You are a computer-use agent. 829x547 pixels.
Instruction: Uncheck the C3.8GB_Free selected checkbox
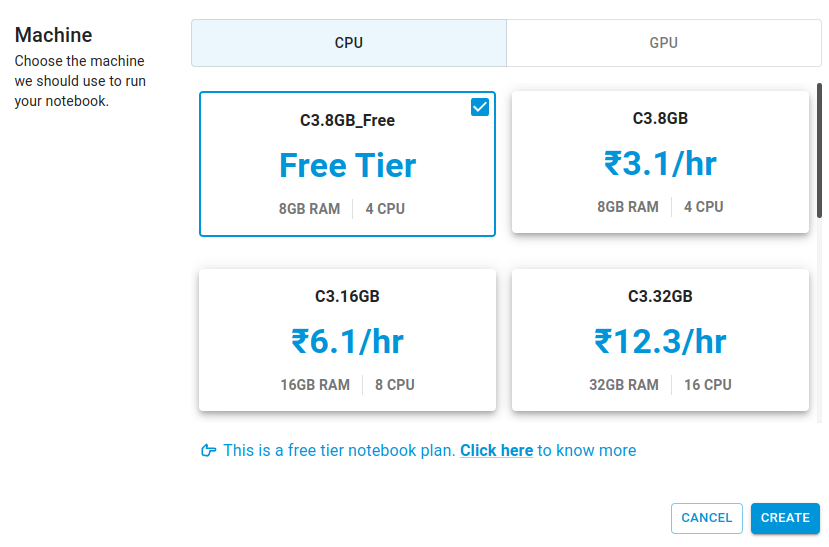tap(480, 107)
